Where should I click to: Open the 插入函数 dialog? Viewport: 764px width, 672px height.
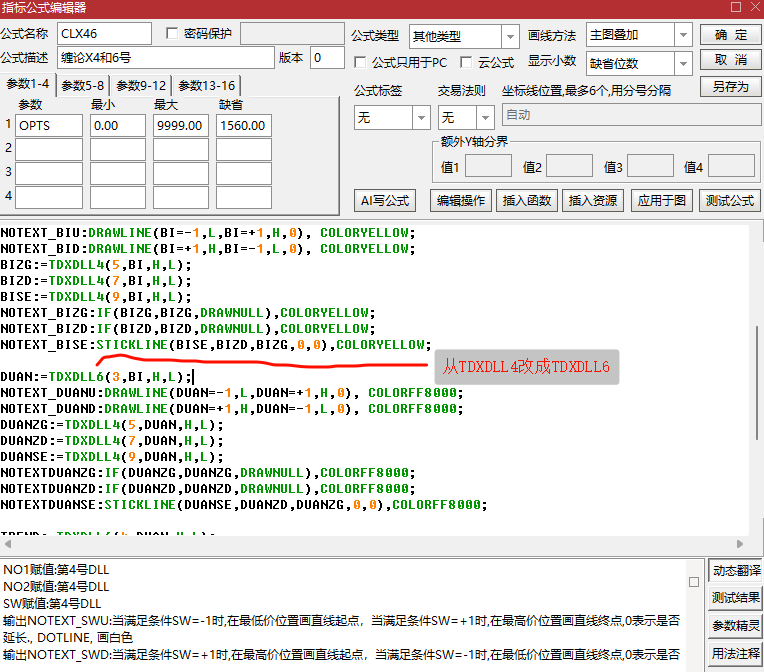point(527,201)
